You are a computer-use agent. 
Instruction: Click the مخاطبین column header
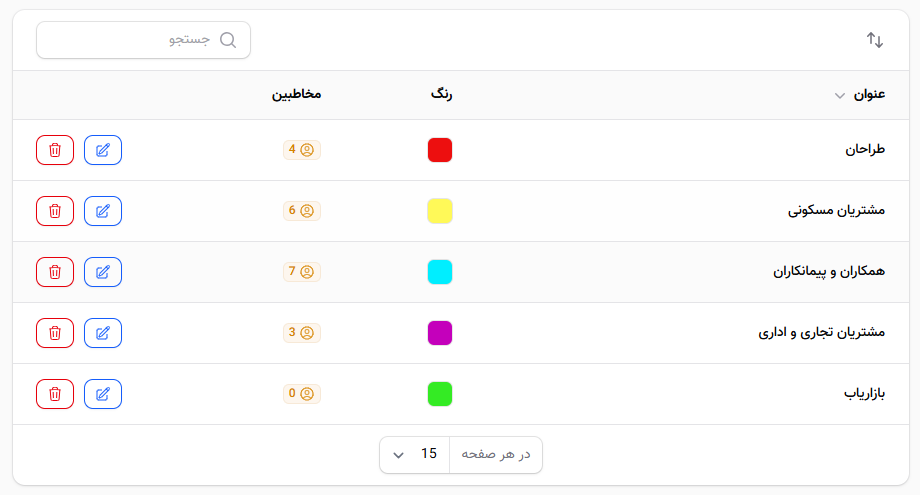296,94
